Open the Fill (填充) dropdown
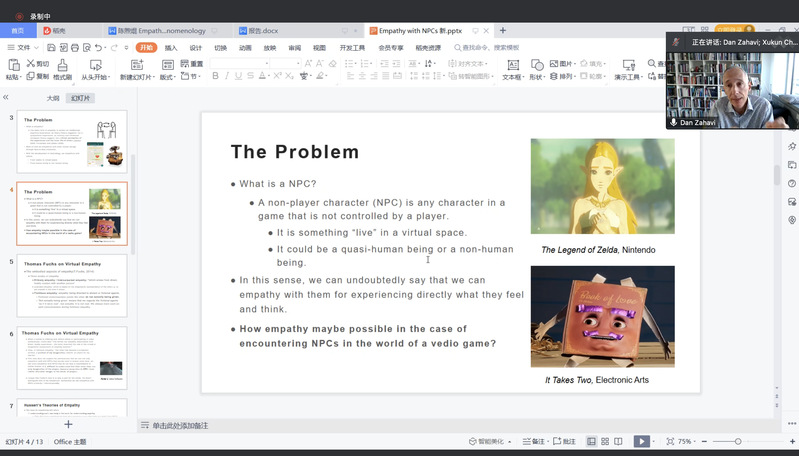 pyautogui.click(x=593, y=64)
